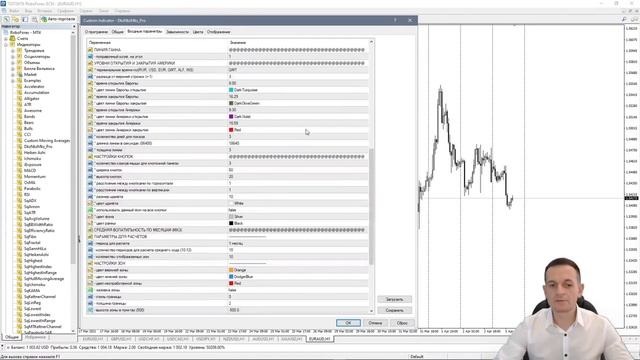Screen dimensions: 640x360
Task: Edit the line length value 10645
Action: click(x=298, y=143)
